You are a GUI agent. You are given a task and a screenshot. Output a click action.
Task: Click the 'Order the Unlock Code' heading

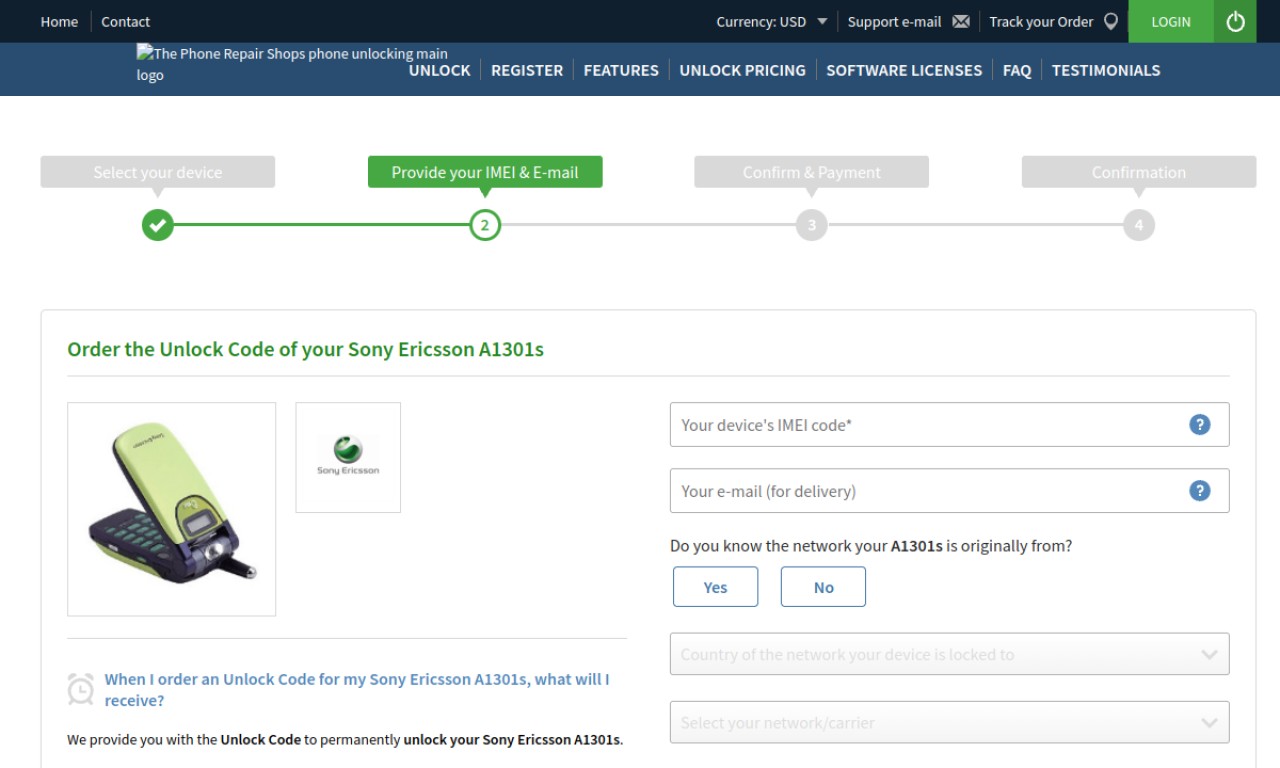(305, 349)
